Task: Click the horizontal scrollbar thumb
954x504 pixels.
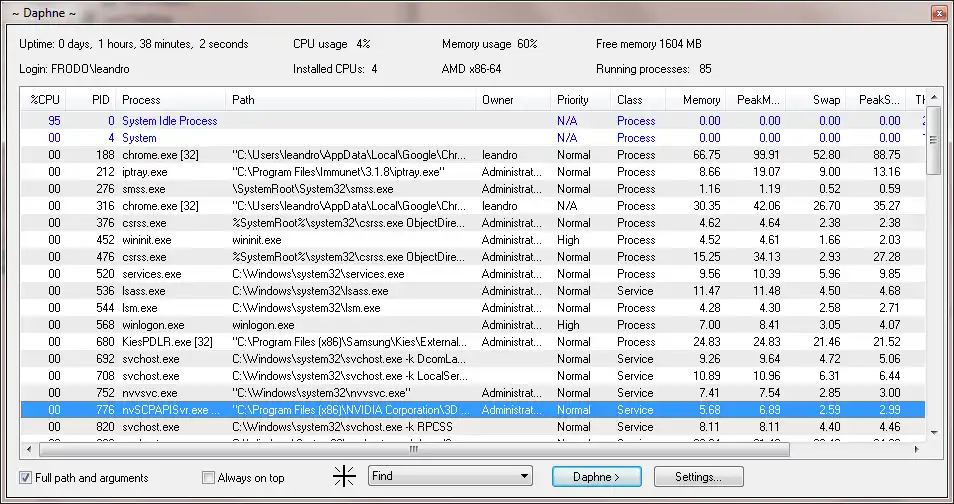Action: (x=414, y=450)
